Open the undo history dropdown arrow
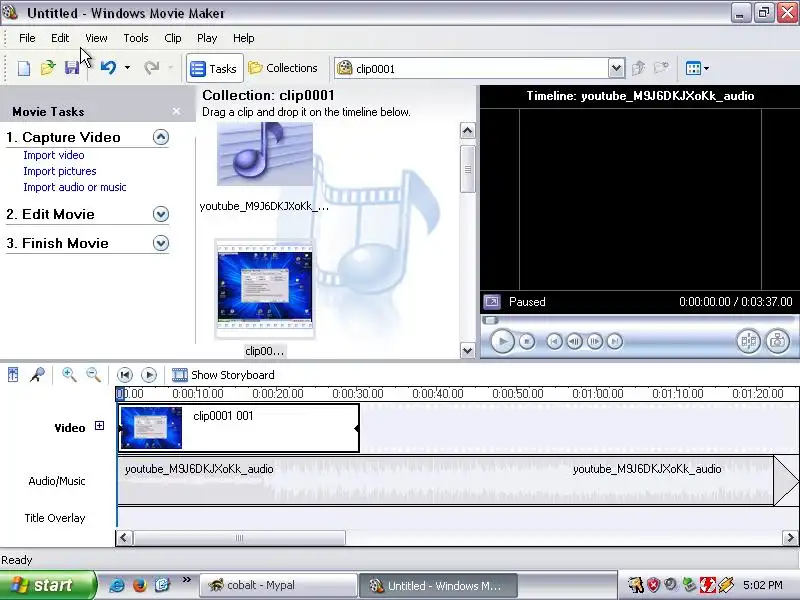The width and height of the screenshot is (800, 600). (x=127, y=67)
